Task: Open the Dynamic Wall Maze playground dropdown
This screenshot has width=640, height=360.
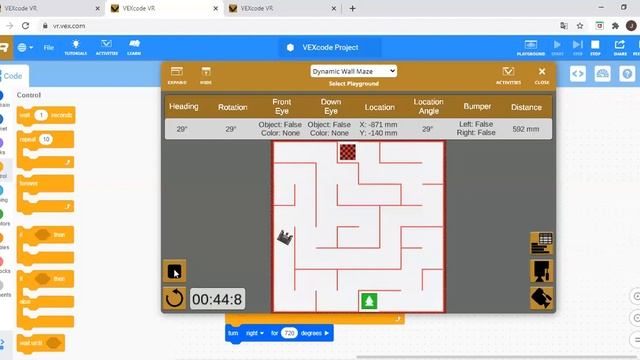Action: pyautogui.click(x=353, y=71)
